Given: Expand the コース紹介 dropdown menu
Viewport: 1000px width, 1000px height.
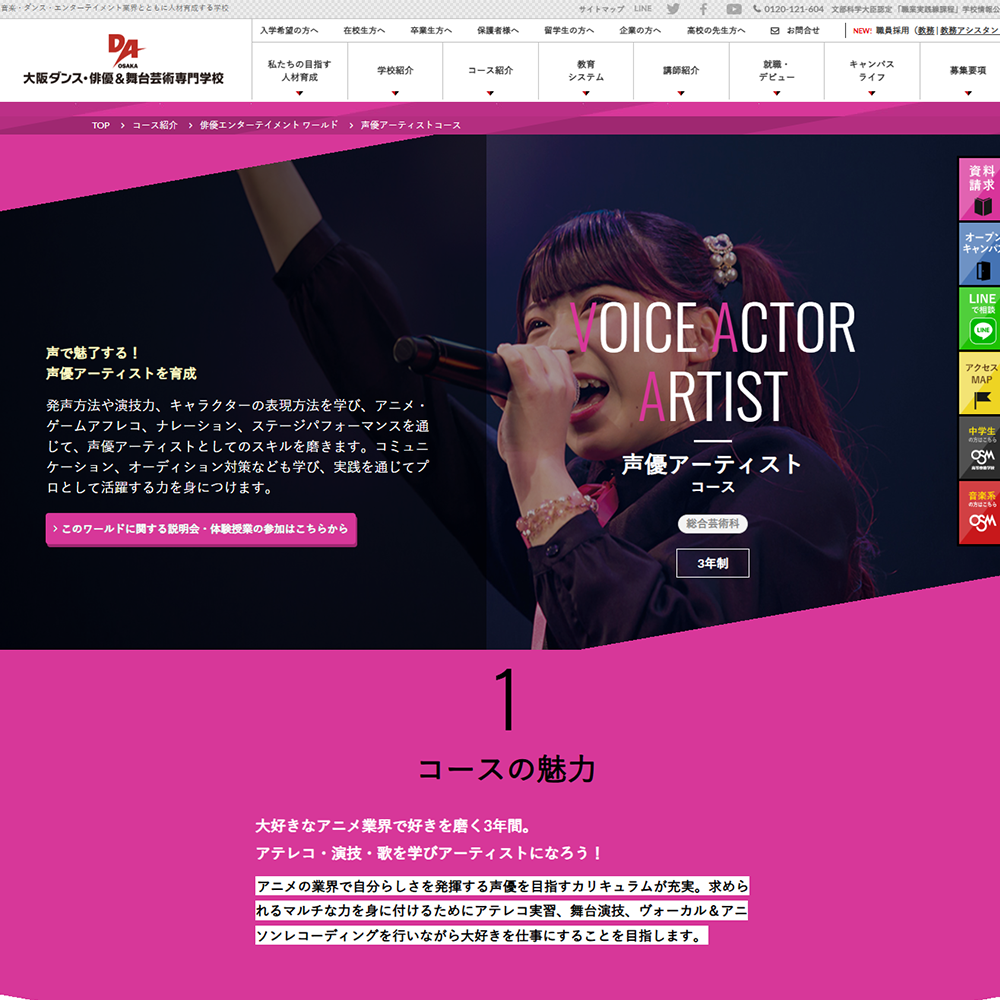Looking at the screenshot, I should click(x=490, y=72).
